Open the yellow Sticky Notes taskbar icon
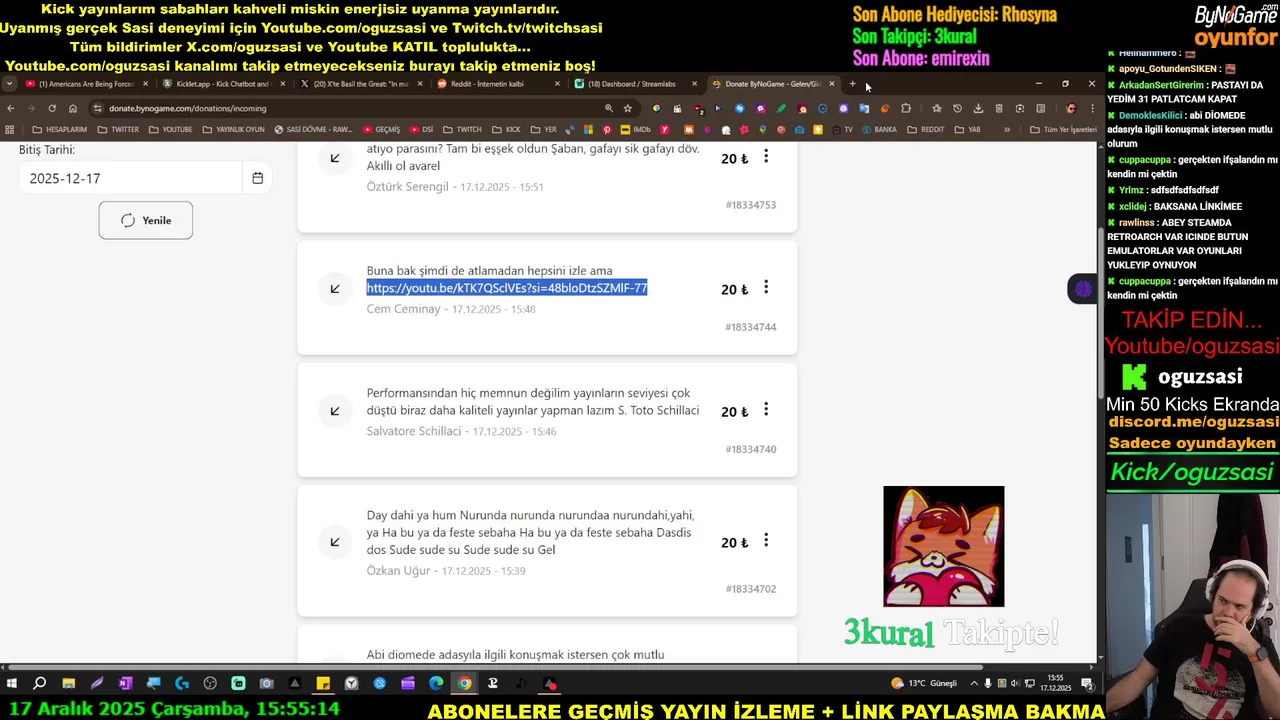 click(x=323, y=683)
